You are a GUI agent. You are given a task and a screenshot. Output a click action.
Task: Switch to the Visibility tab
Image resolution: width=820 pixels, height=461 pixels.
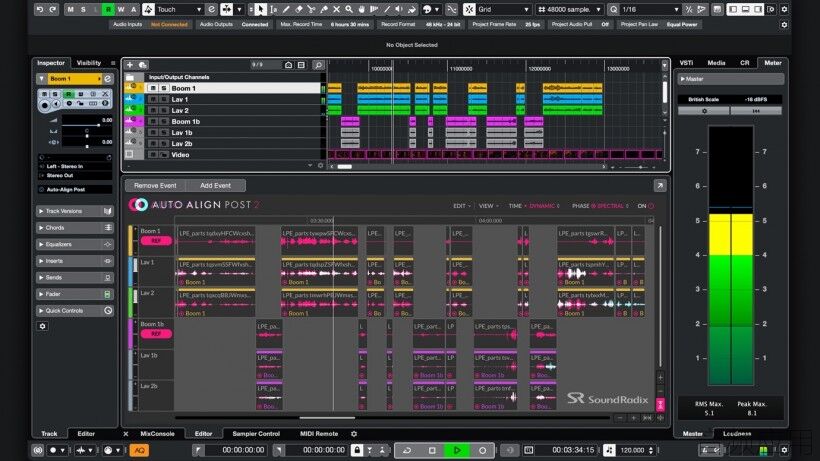[89, 63]
